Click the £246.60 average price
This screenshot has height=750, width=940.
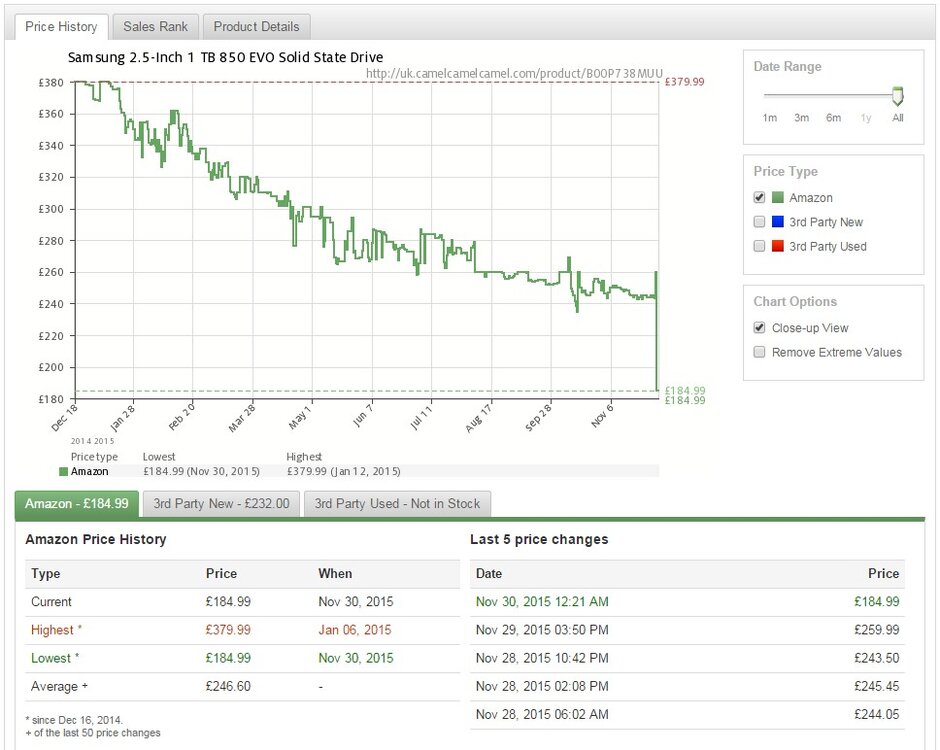pyautogui.click(x=228, y=686)
